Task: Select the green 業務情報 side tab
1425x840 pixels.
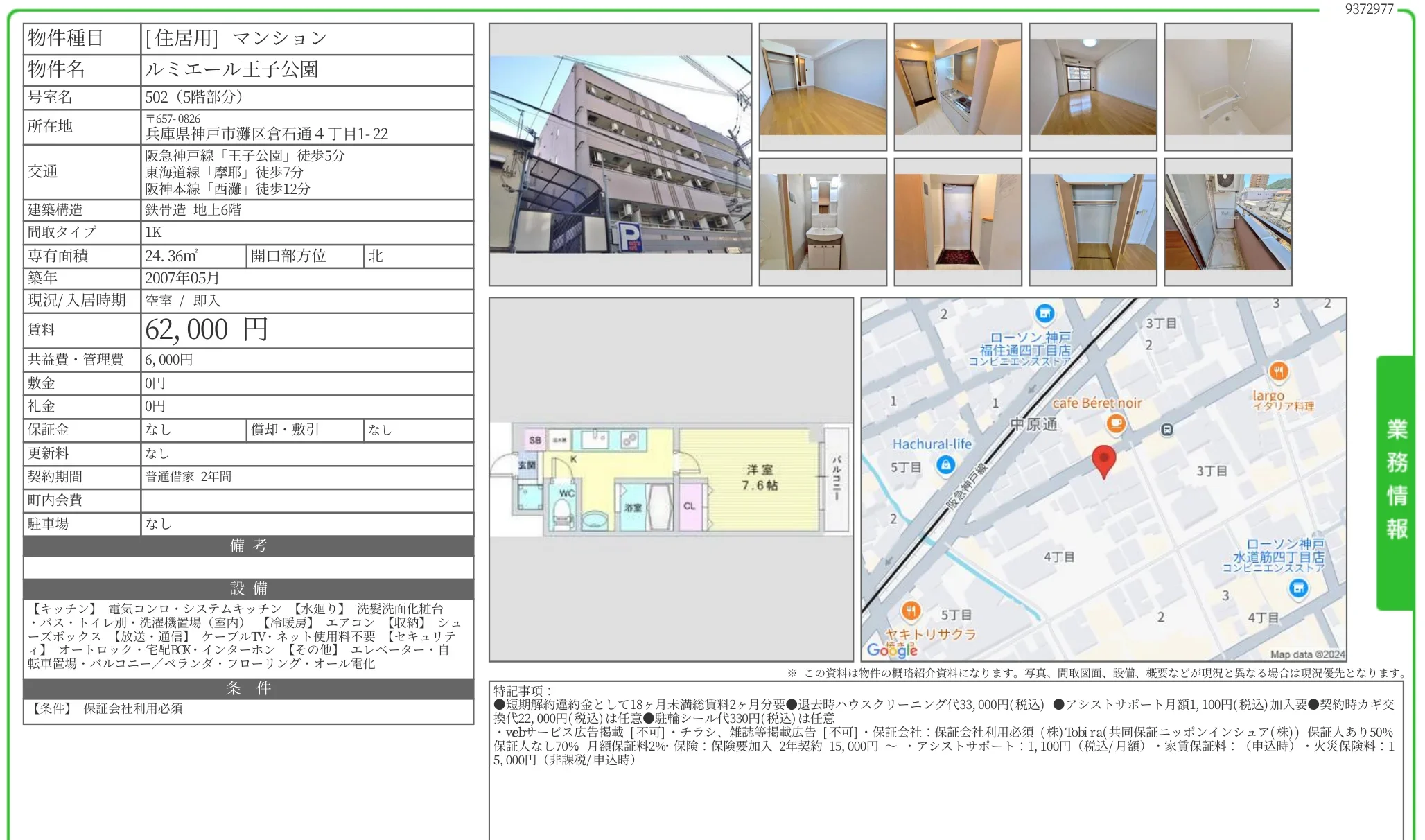Action: (1396, 482)
